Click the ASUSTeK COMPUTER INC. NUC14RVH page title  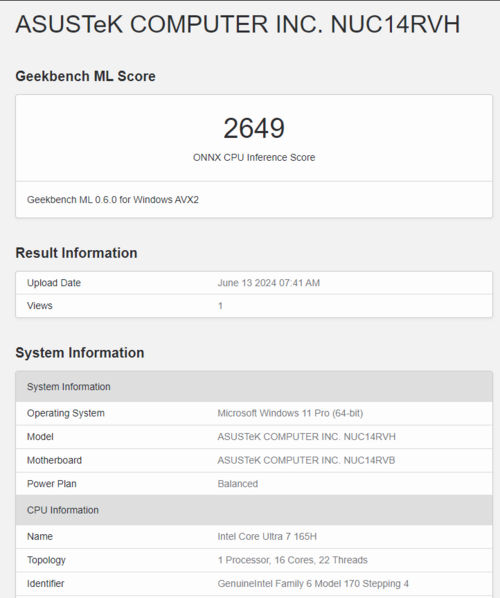(238, 25)
